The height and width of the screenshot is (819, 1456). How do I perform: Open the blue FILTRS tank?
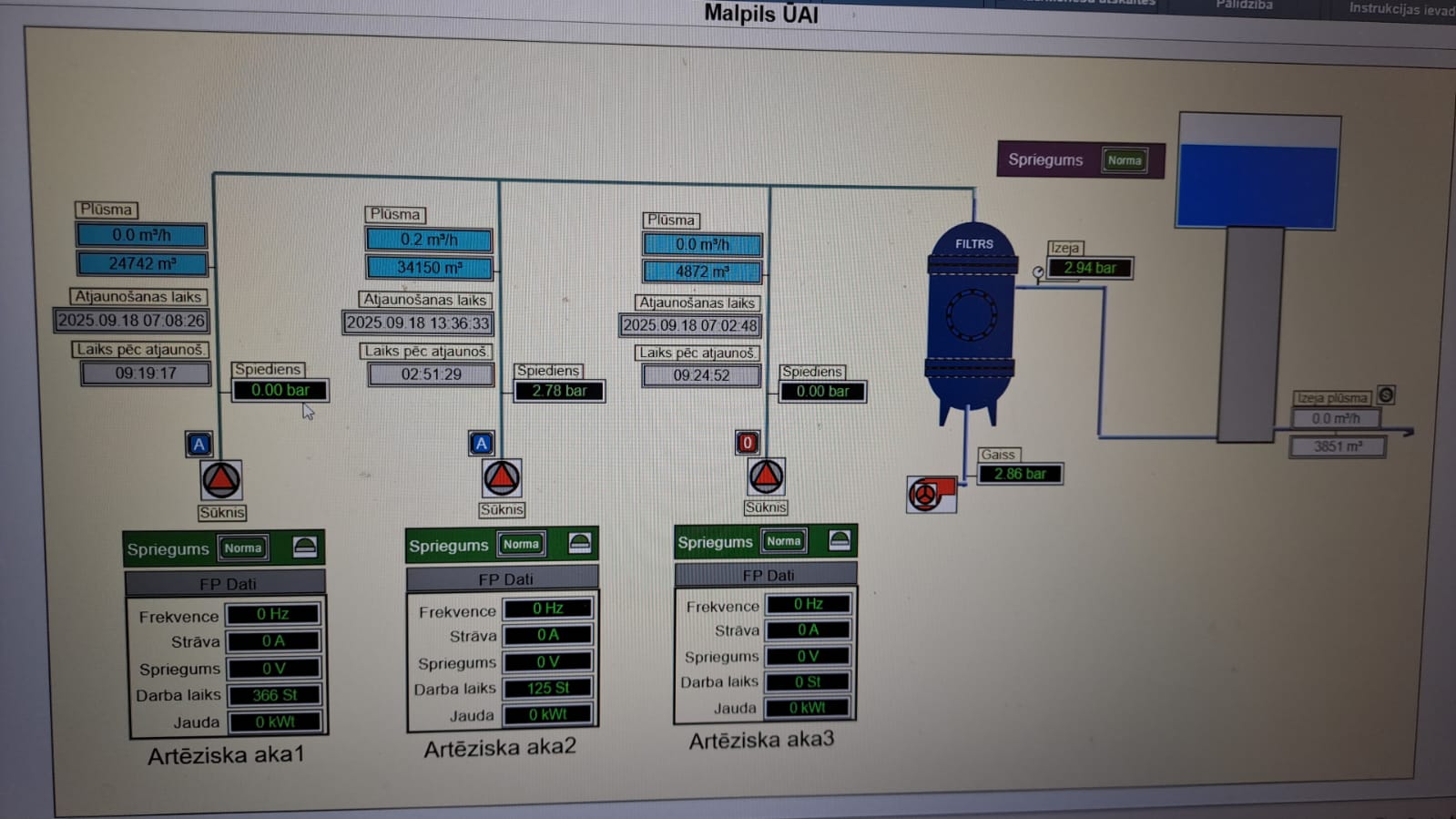click(971, 317)
